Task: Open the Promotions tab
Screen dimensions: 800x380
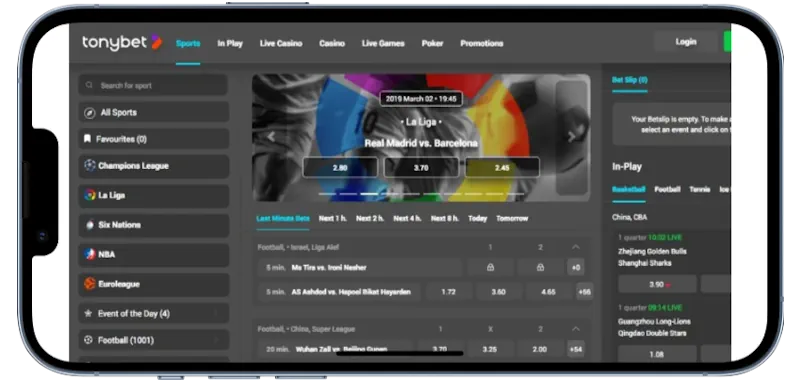Action: click(x=482, y=43)
